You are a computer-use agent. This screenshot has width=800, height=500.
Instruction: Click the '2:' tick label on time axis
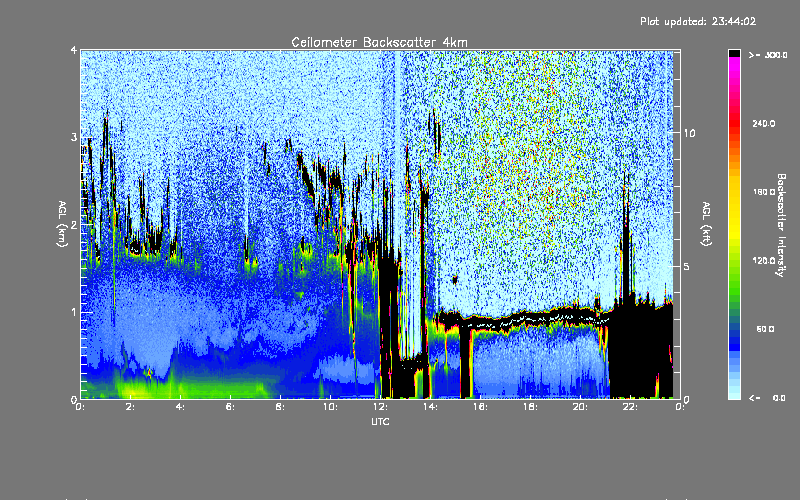click(131, 407)
